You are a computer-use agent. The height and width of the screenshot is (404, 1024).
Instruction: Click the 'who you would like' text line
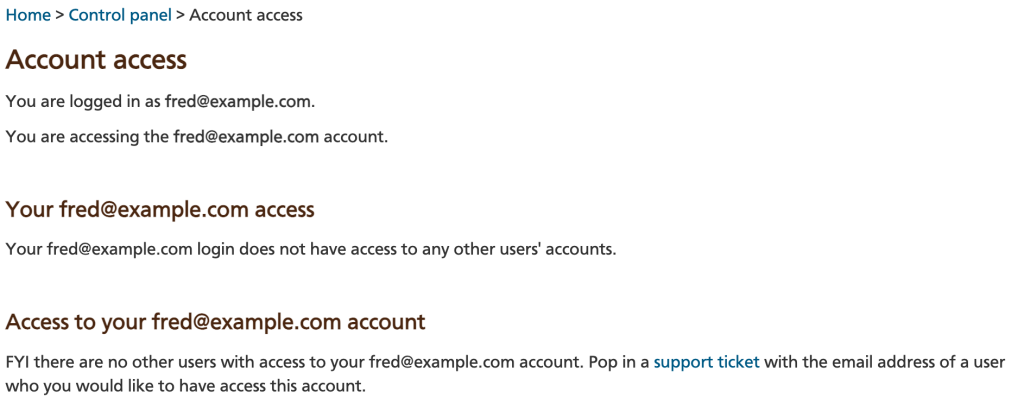[x=185, y=386]
